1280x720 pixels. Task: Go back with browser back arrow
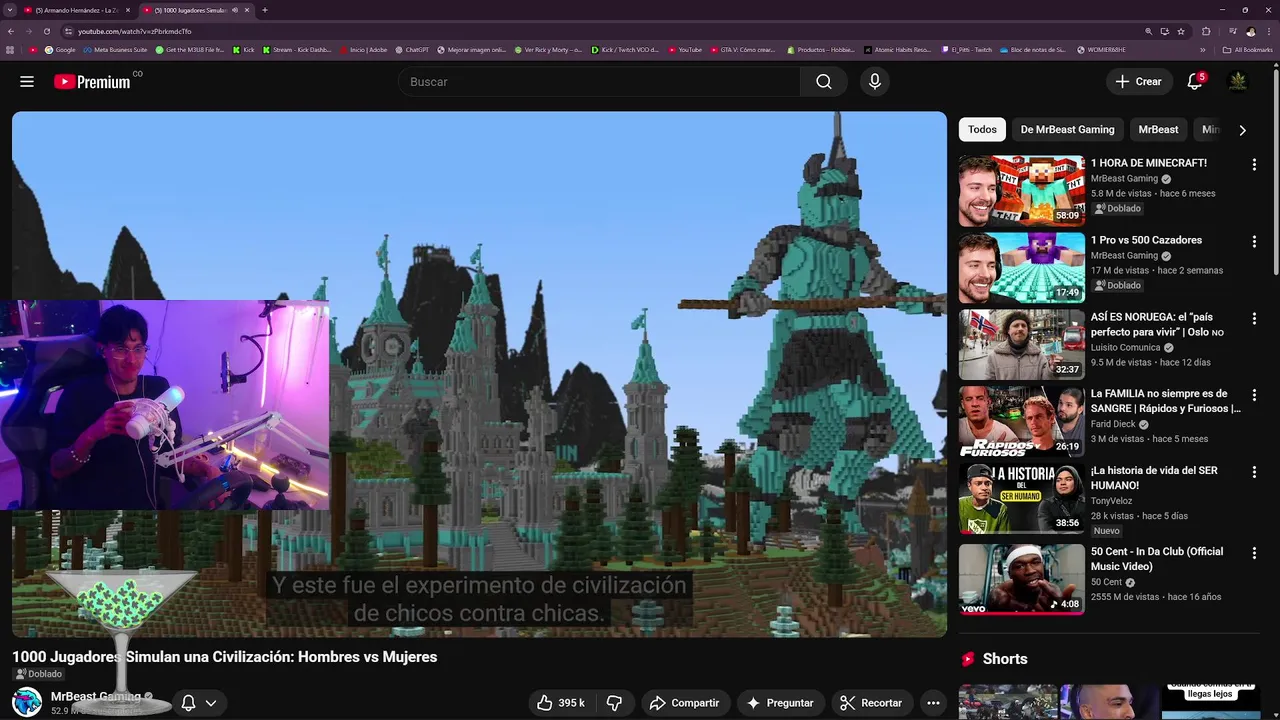(x=12, y=31)
